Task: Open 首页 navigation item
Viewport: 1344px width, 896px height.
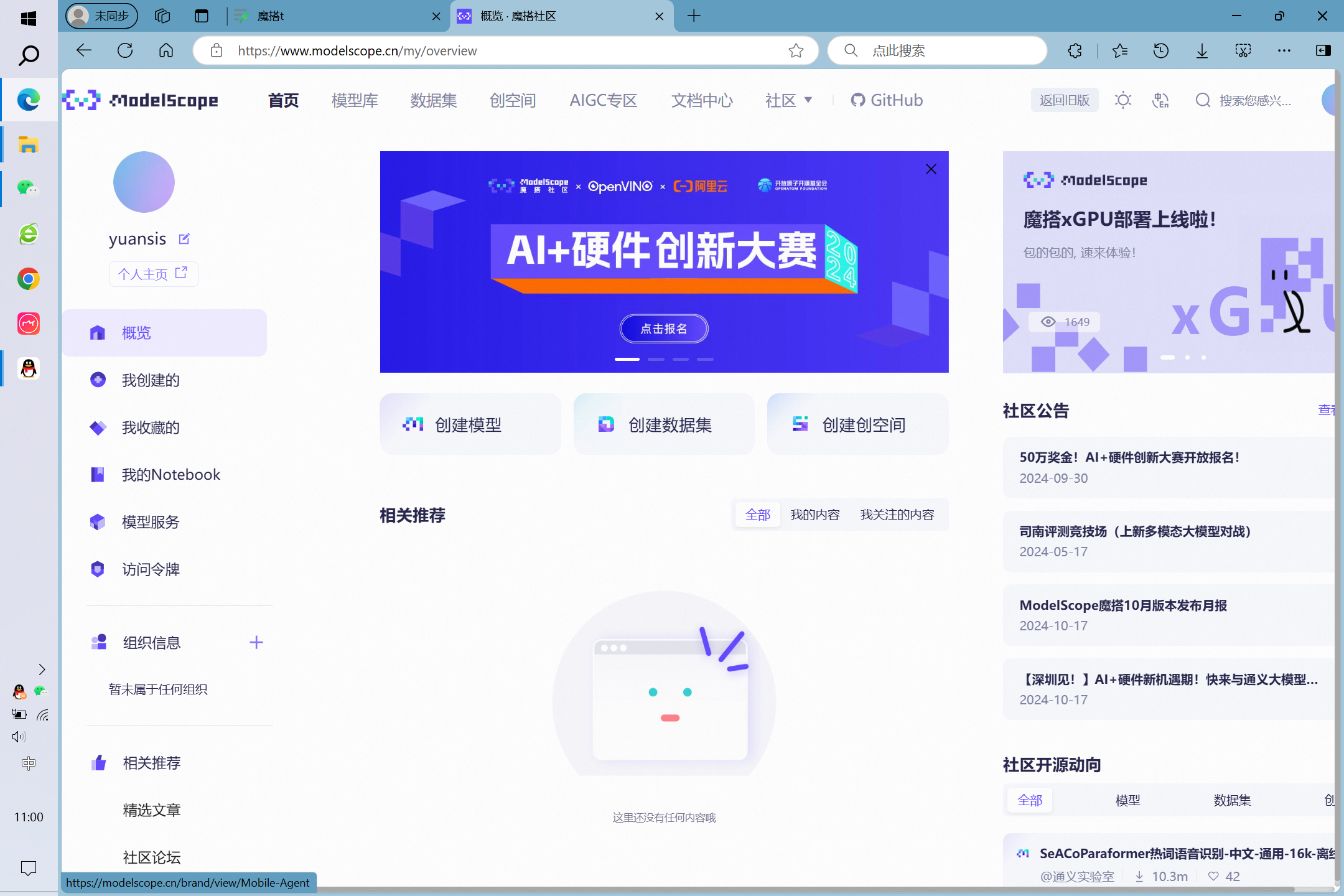Action: [284, 100]
